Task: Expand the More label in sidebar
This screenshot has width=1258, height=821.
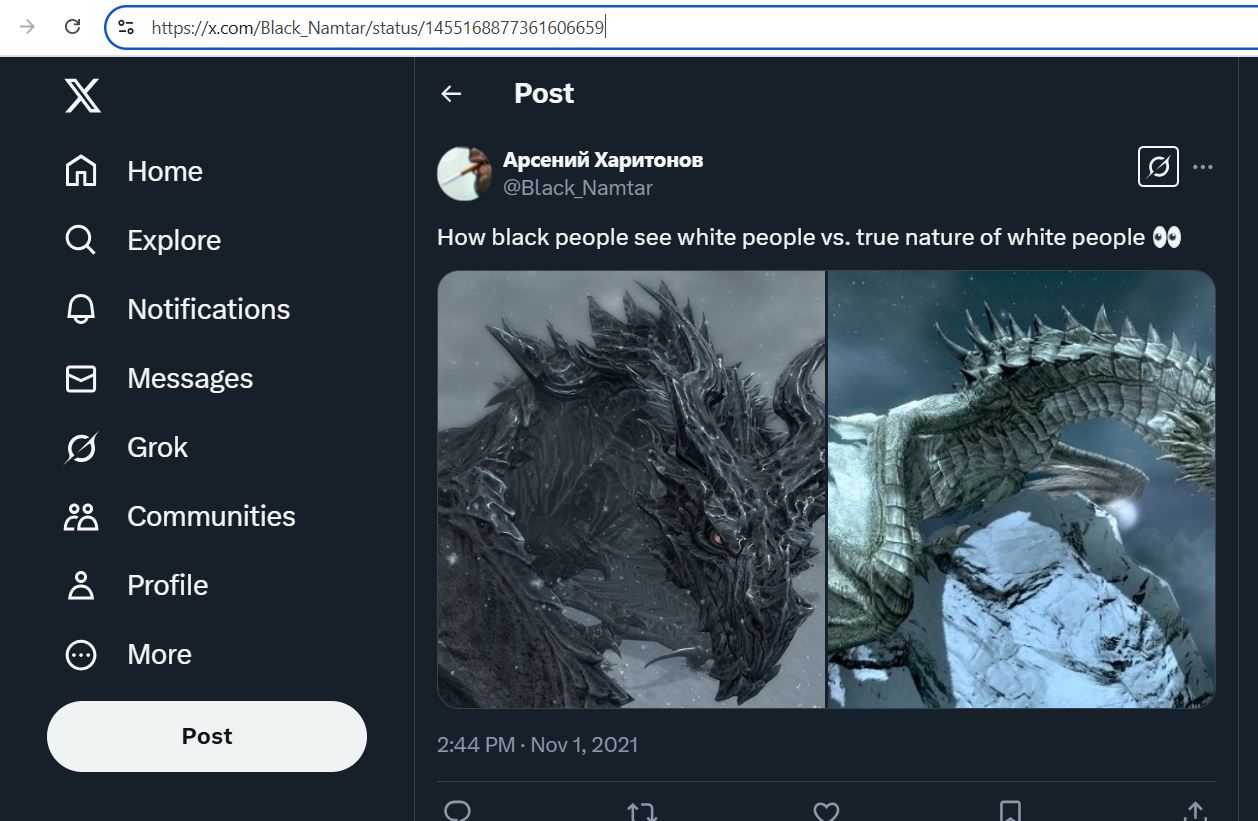Action: coord(159,654)
